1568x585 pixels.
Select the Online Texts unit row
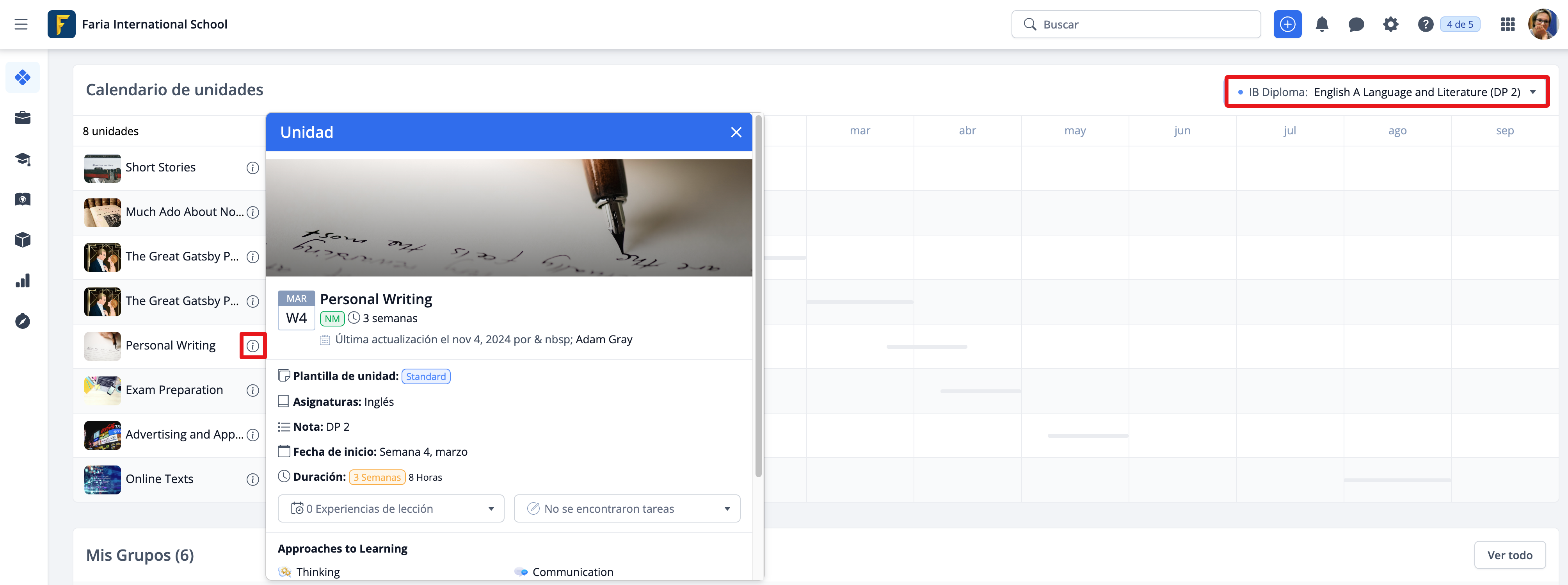coord(160,479)
